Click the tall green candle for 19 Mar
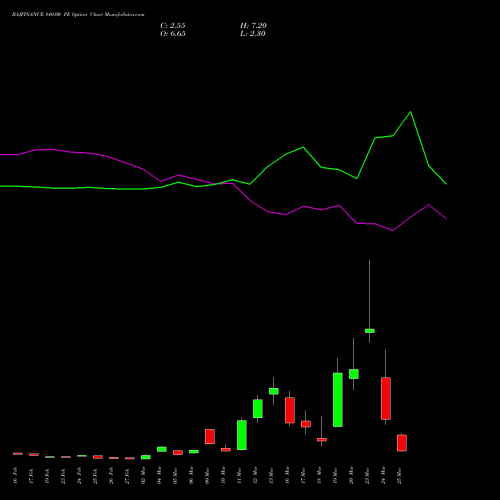Viewport: 500px width, 500px height. [x=338, y=400]
